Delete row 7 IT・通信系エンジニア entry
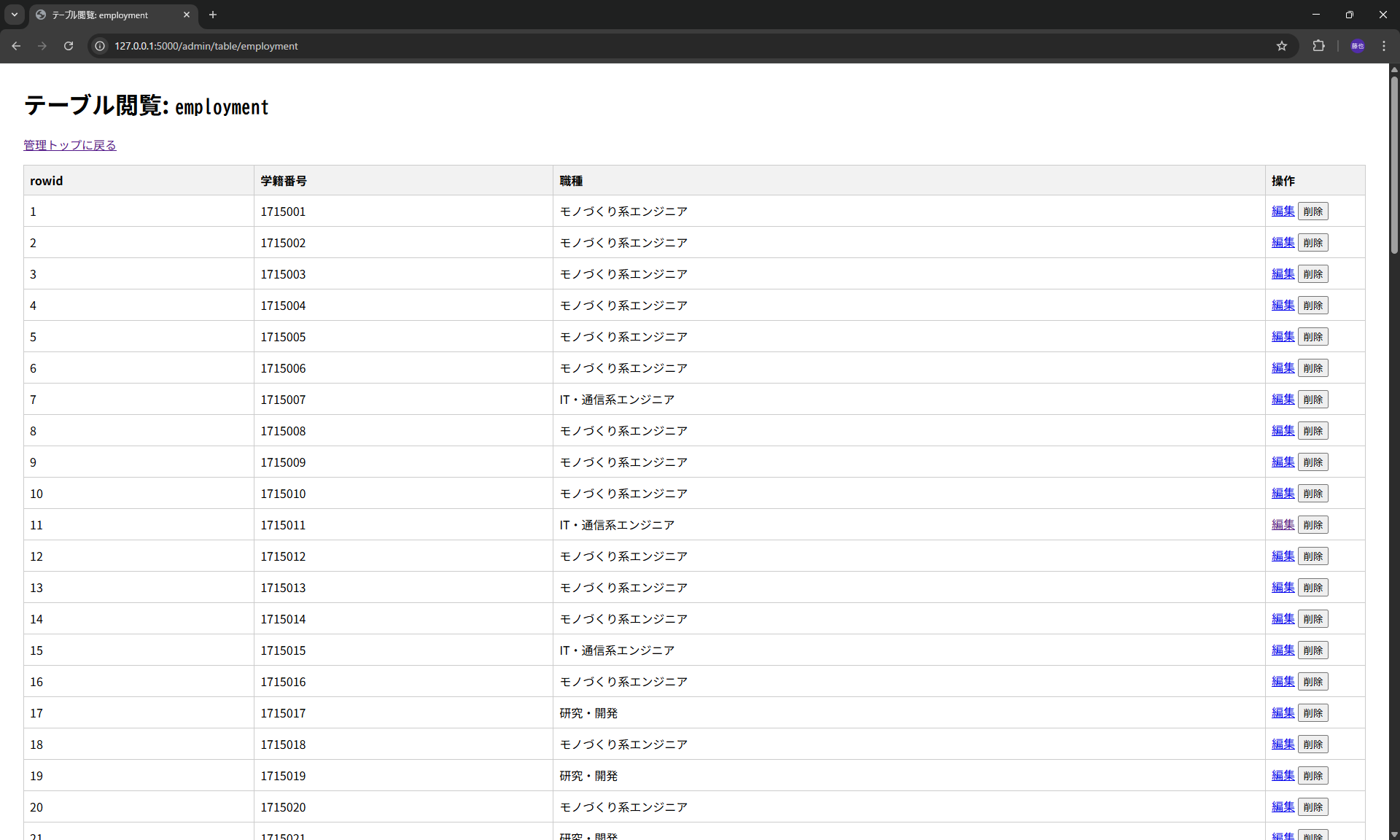Image resolution: width=1400 pixels, height=840 pixels. (x=1312, y=400)
